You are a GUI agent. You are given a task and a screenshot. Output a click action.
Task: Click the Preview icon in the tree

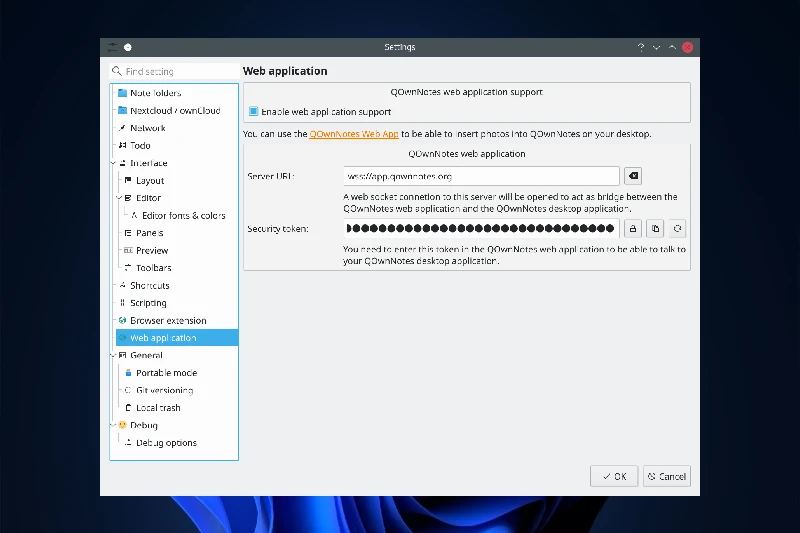pyautogui.click(x=128, y=250)
